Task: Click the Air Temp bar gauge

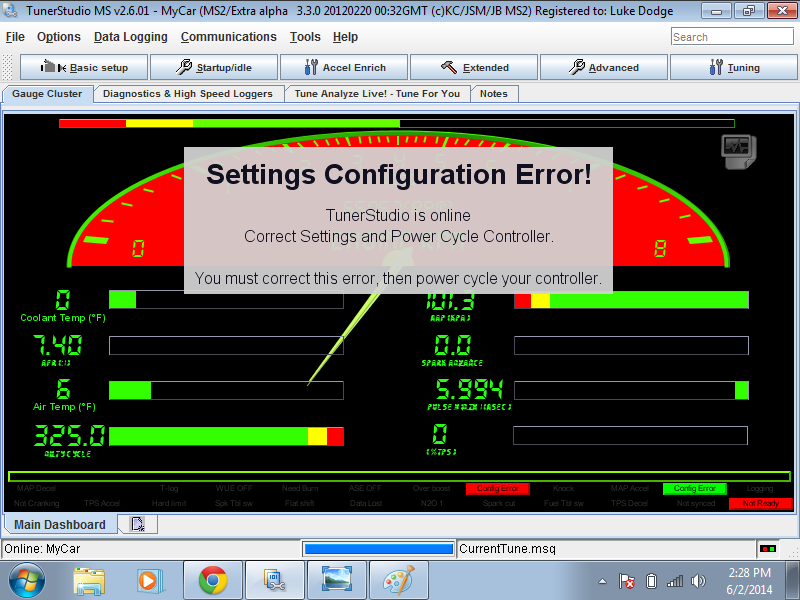Action: (226, 390)
